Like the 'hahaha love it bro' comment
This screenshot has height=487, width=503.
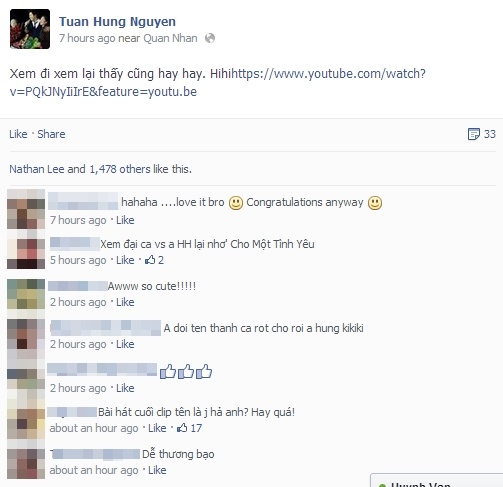[125, 220]
